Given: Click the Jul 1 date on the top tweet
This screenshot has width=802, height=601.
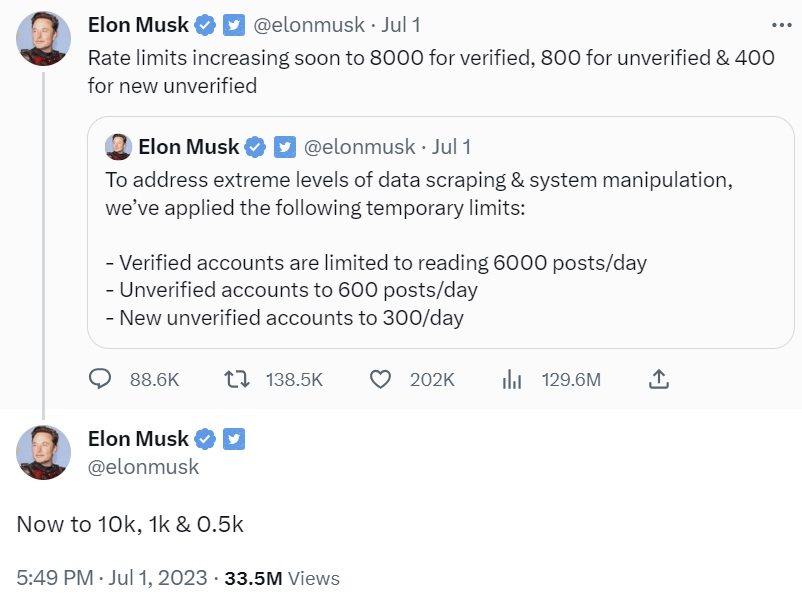Looking at the screenshot, I should 400,25.
